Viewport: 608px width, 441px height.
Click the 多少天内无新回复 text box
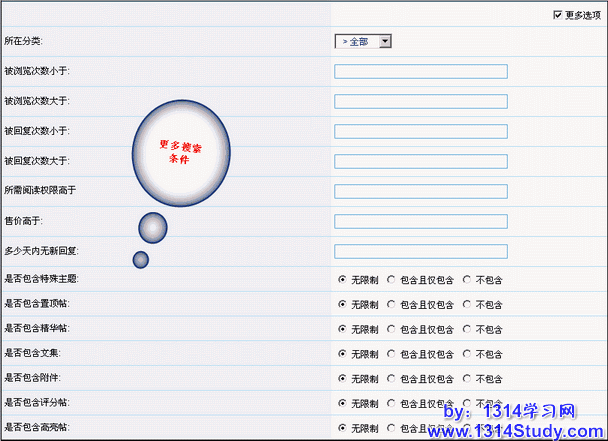coord(420,251)
